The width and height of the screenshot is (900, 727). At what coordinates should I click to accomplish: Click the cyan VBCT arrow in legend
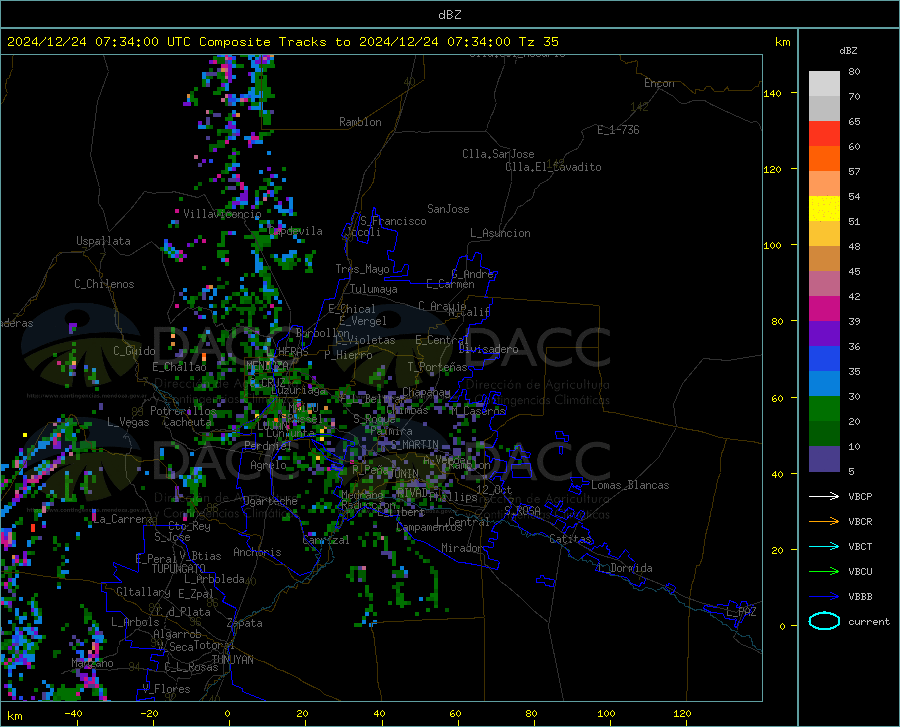click(824, 546)
